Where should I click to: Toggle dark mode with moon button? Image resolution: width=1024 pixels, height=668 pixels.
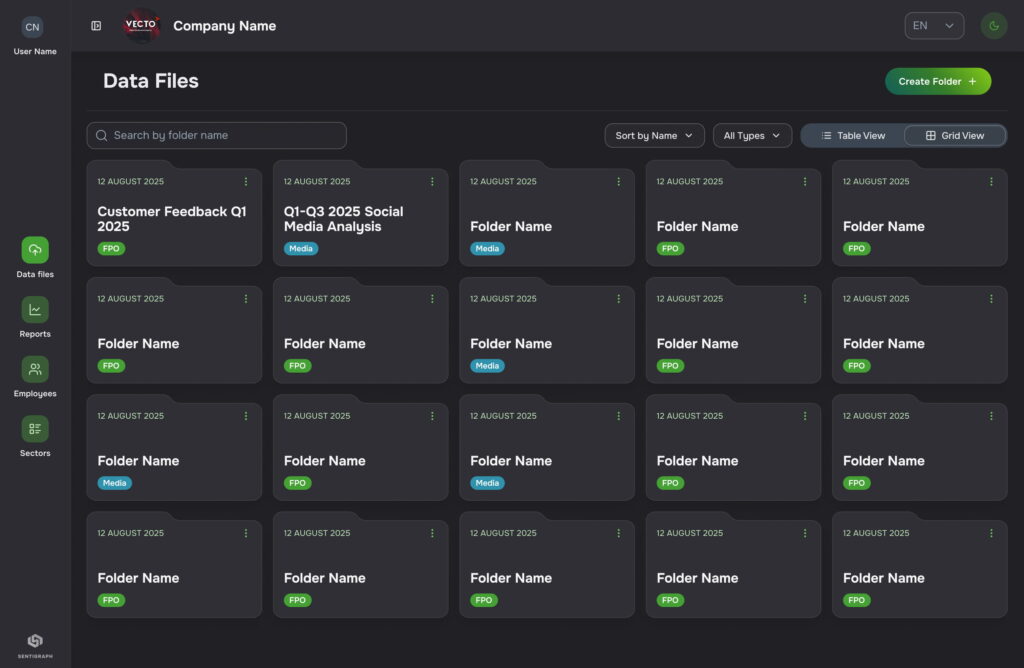(993, 26)
